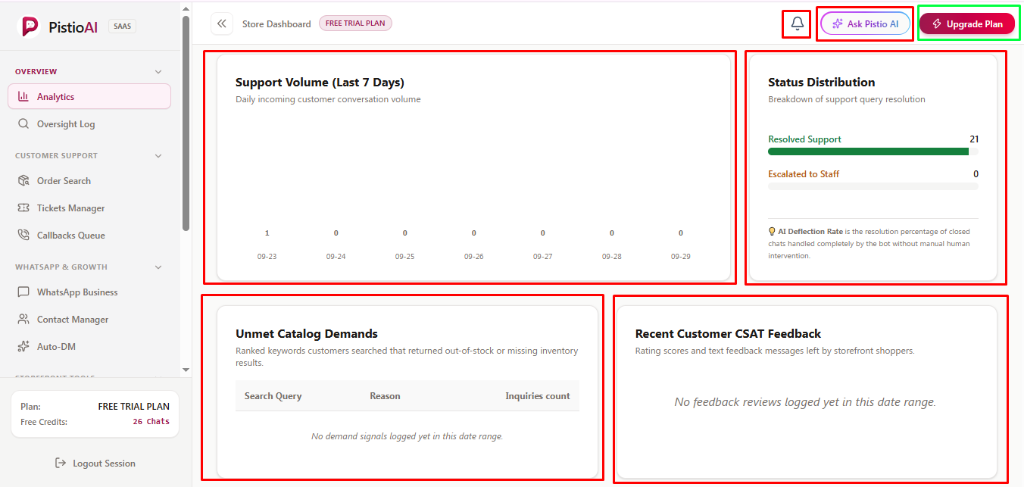Collapse the CUSTOMER SUPPORT section
Viewport: 1024px width, 487px height.
(157, 156)
